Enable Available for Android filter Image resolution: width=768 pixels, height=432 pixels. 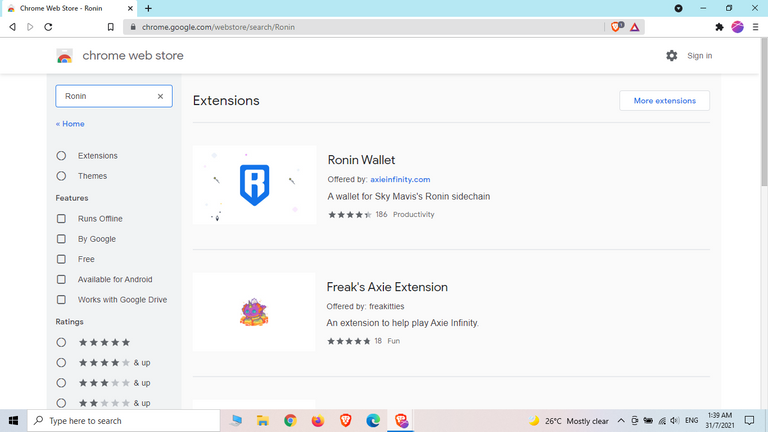61,279
